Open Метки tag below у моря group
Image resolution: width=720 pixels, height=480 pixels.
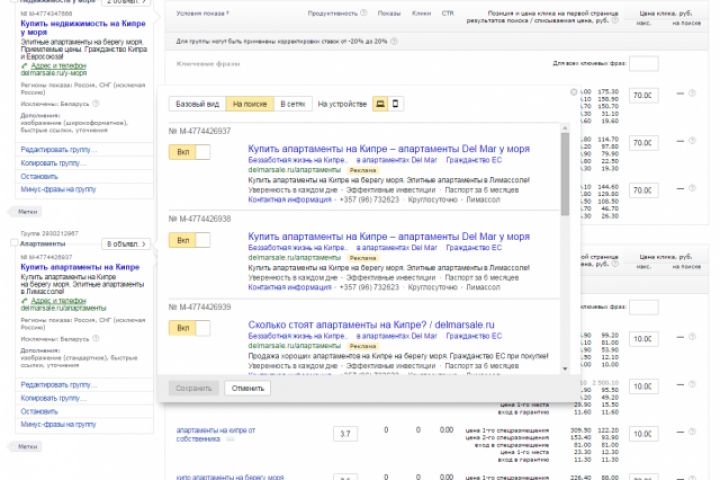[x=28, y=212]
